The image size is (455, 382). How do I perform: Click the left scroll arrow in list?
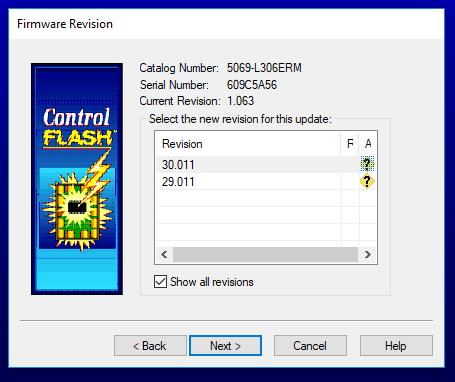tap(164, 255)
